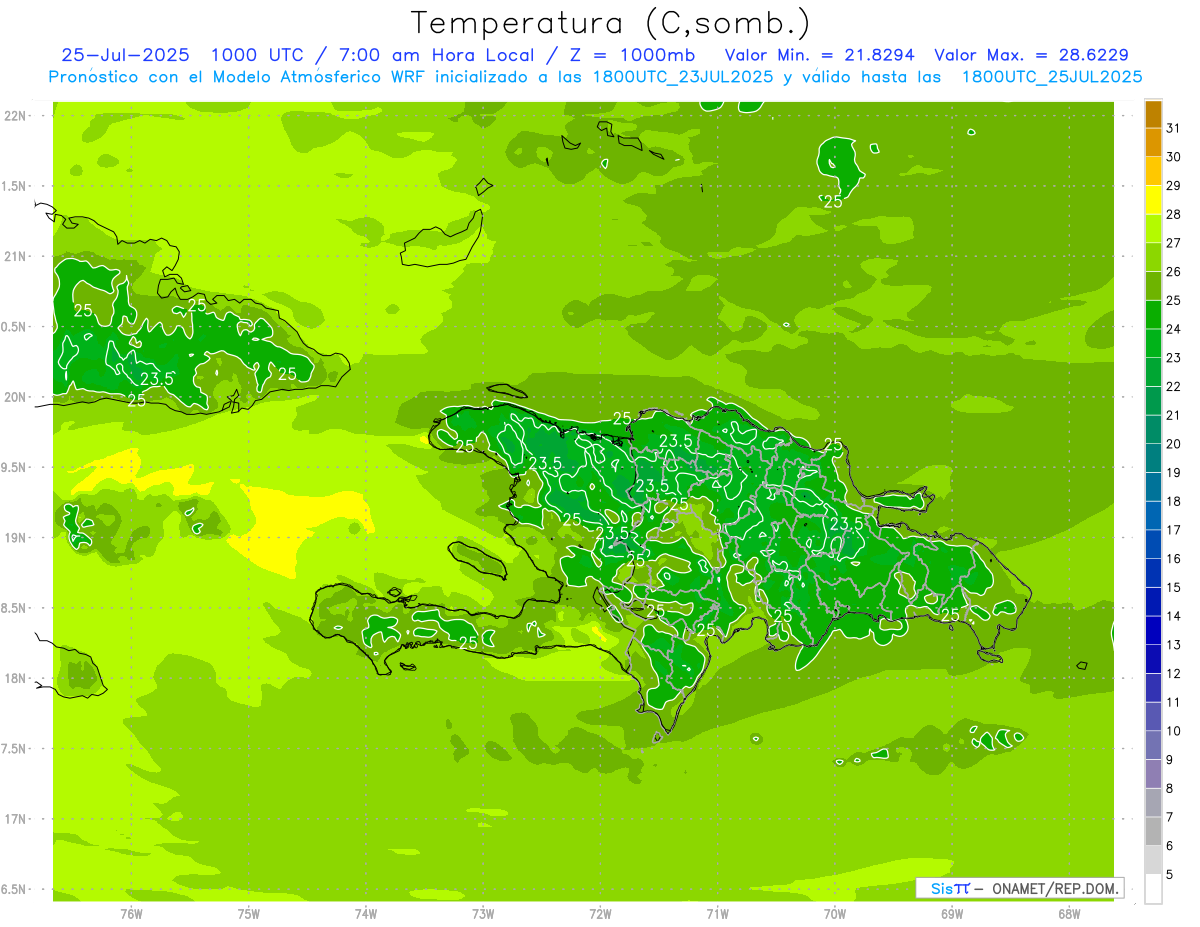Click legend value "15"
The height and width of the screenshot is (927, 1200).
(1173, 588)
